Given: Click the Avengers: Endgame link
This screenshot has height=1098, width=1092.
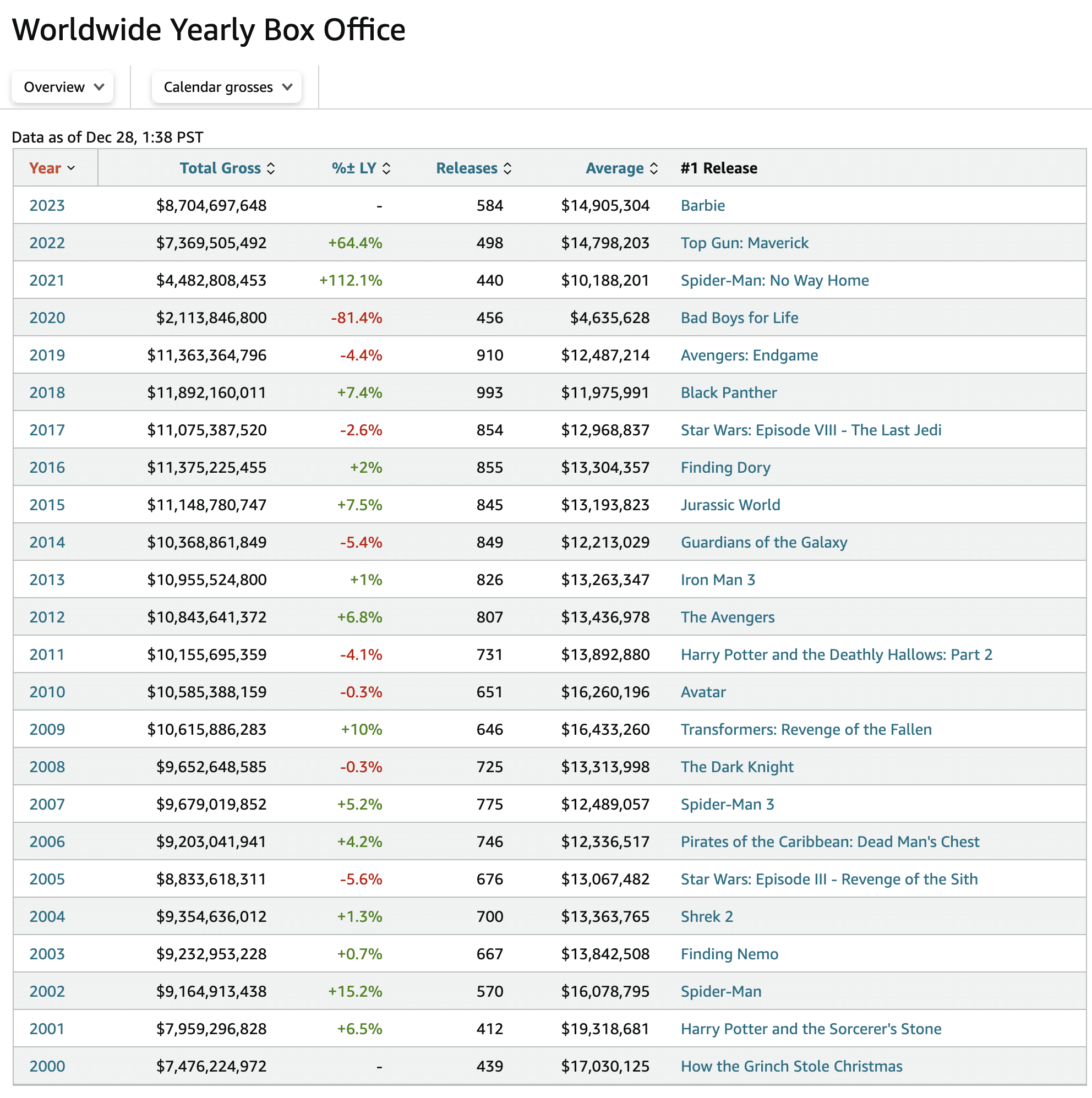Looking at the screenshot, I should coord(749,355).
